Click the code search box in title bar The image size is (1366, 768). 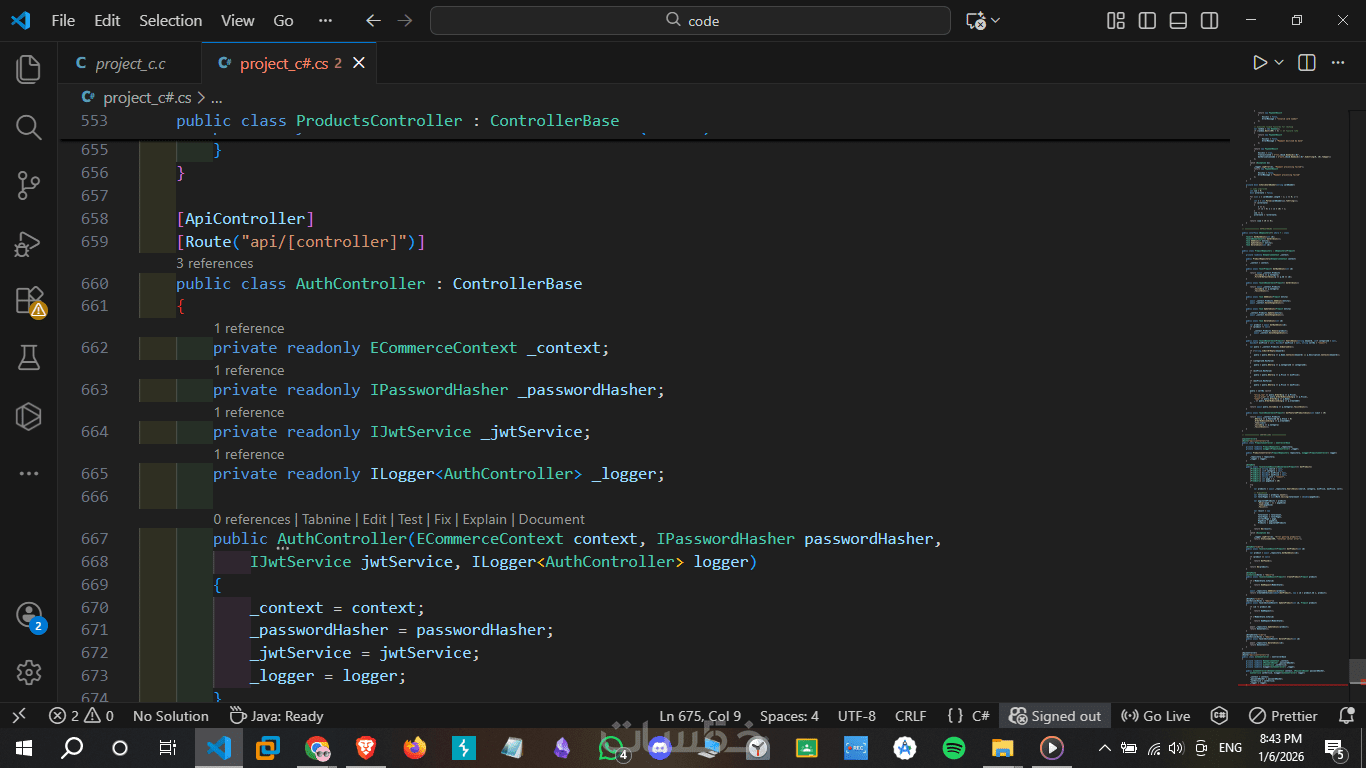pyautogui.click(x=690, y=21)
